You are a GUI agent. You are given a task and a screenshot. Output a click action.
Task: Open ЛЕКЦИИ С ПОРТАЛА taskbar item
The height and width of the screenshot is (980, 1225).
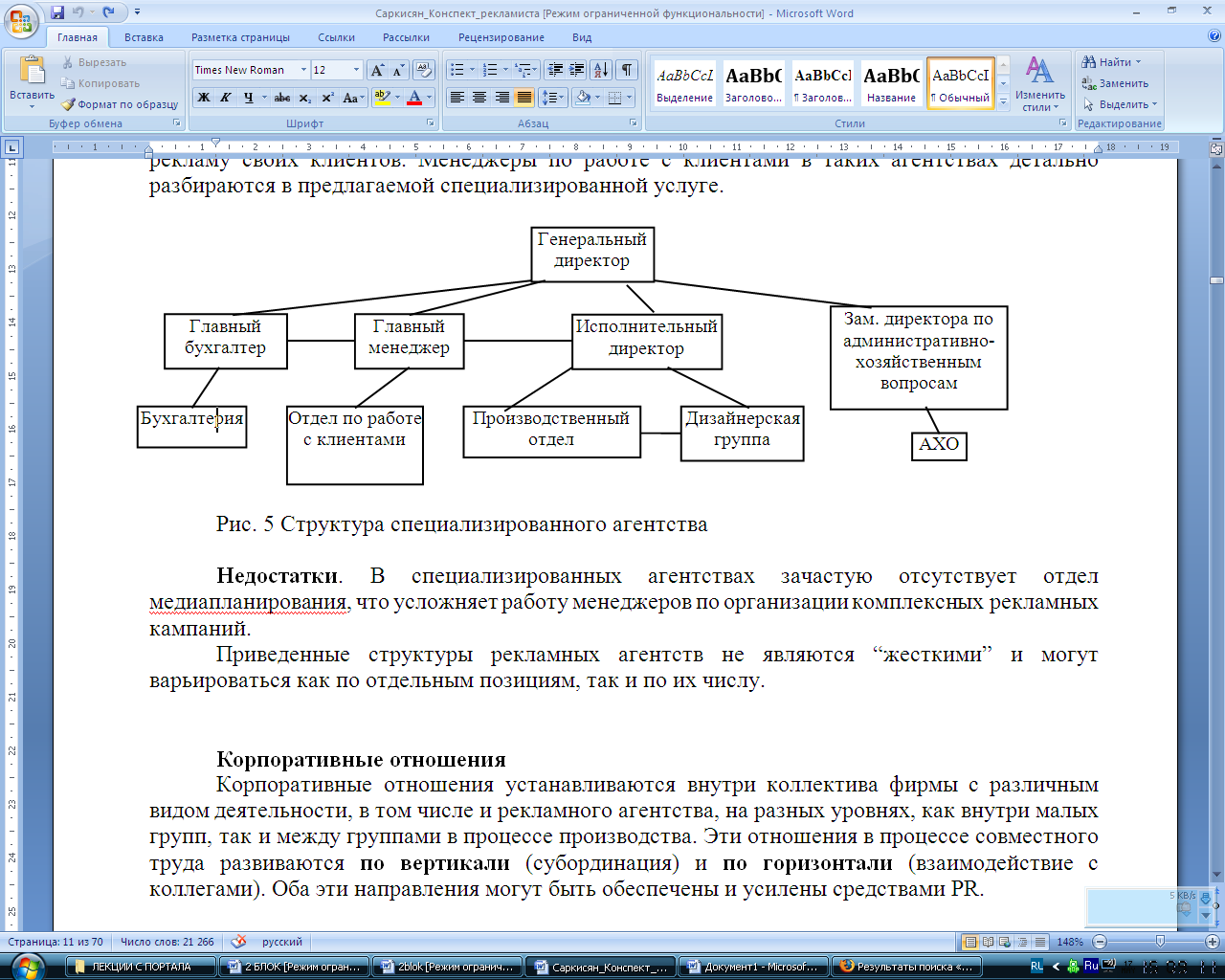point(142,967)
